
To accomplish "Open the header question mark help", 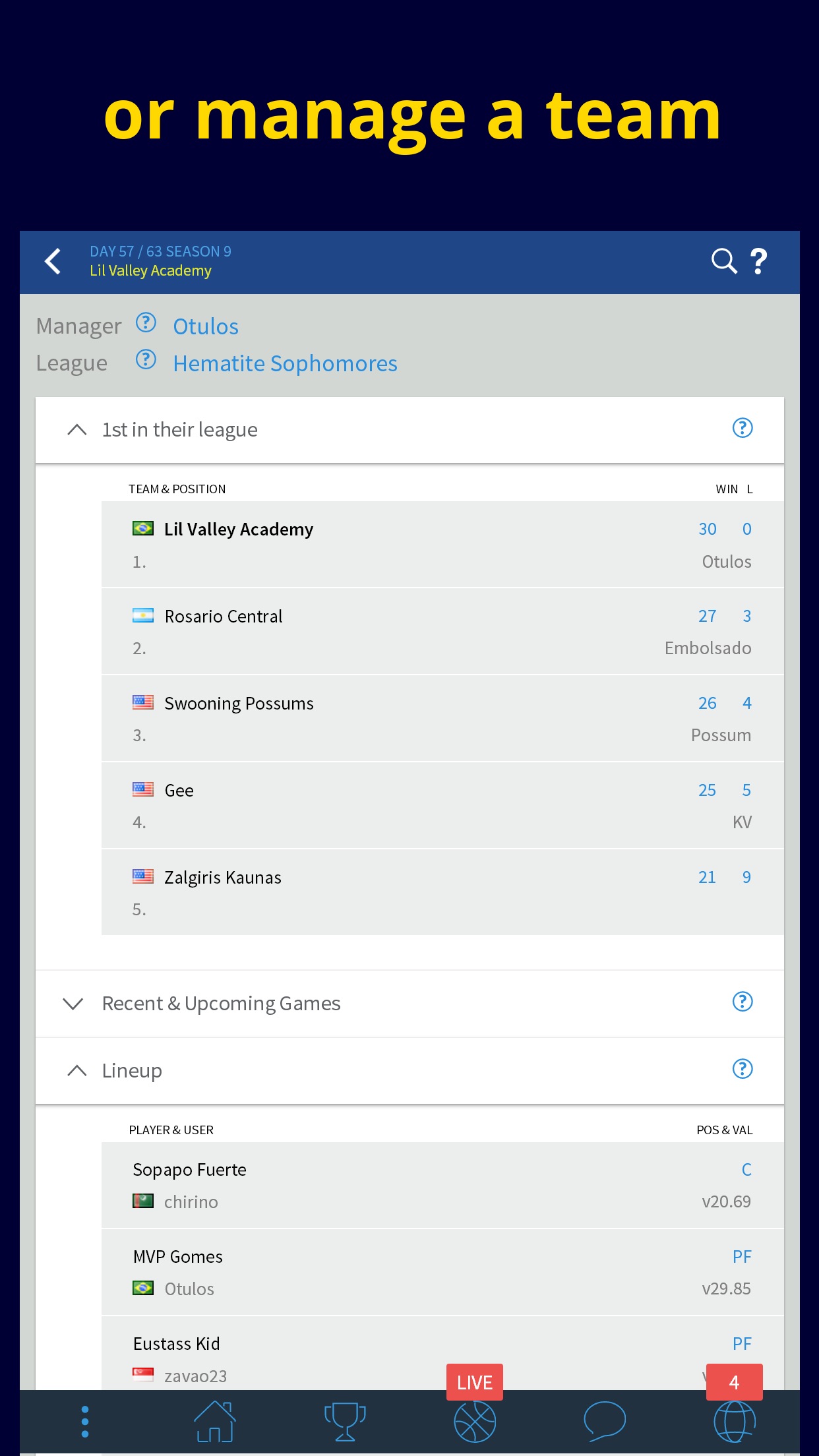I will (759, 261).
